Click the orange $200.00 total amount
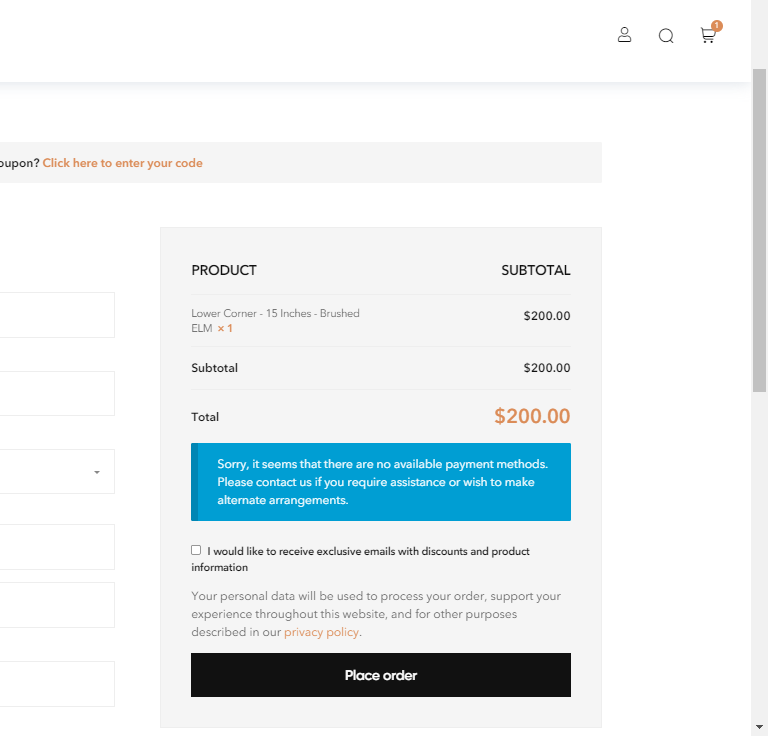This screenshot has height=736, width=768. click(532, 416)
